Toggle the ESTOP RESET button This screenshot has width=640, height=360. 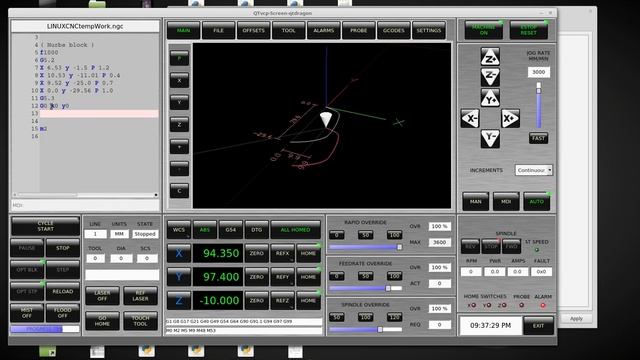tap(529, 30)
